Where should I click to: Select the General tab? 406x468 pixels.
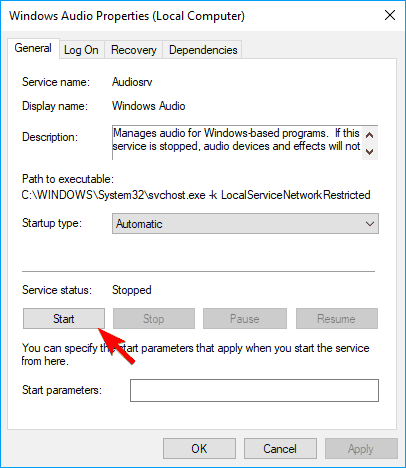coord(33,48)
